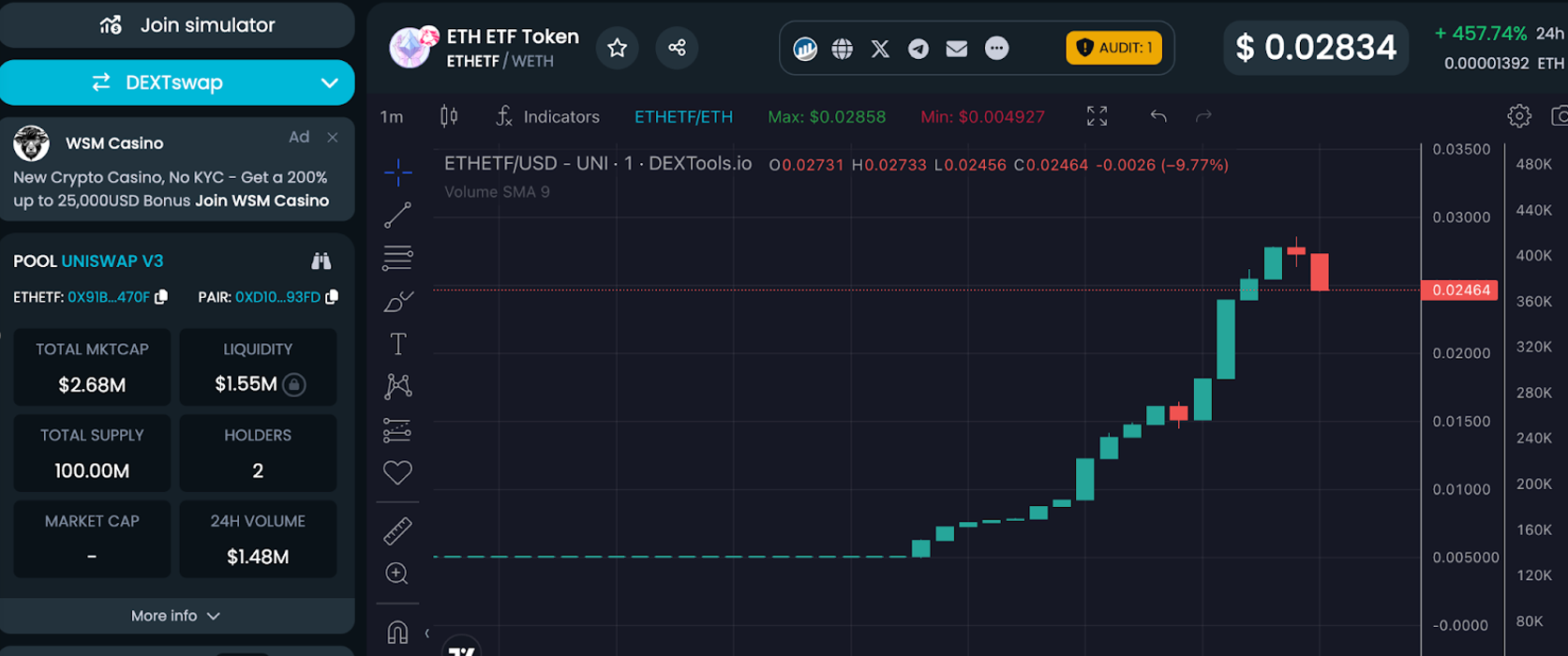Click the ETH ETF Token logo
1568x656 pixels.
(x=412, y=48)
